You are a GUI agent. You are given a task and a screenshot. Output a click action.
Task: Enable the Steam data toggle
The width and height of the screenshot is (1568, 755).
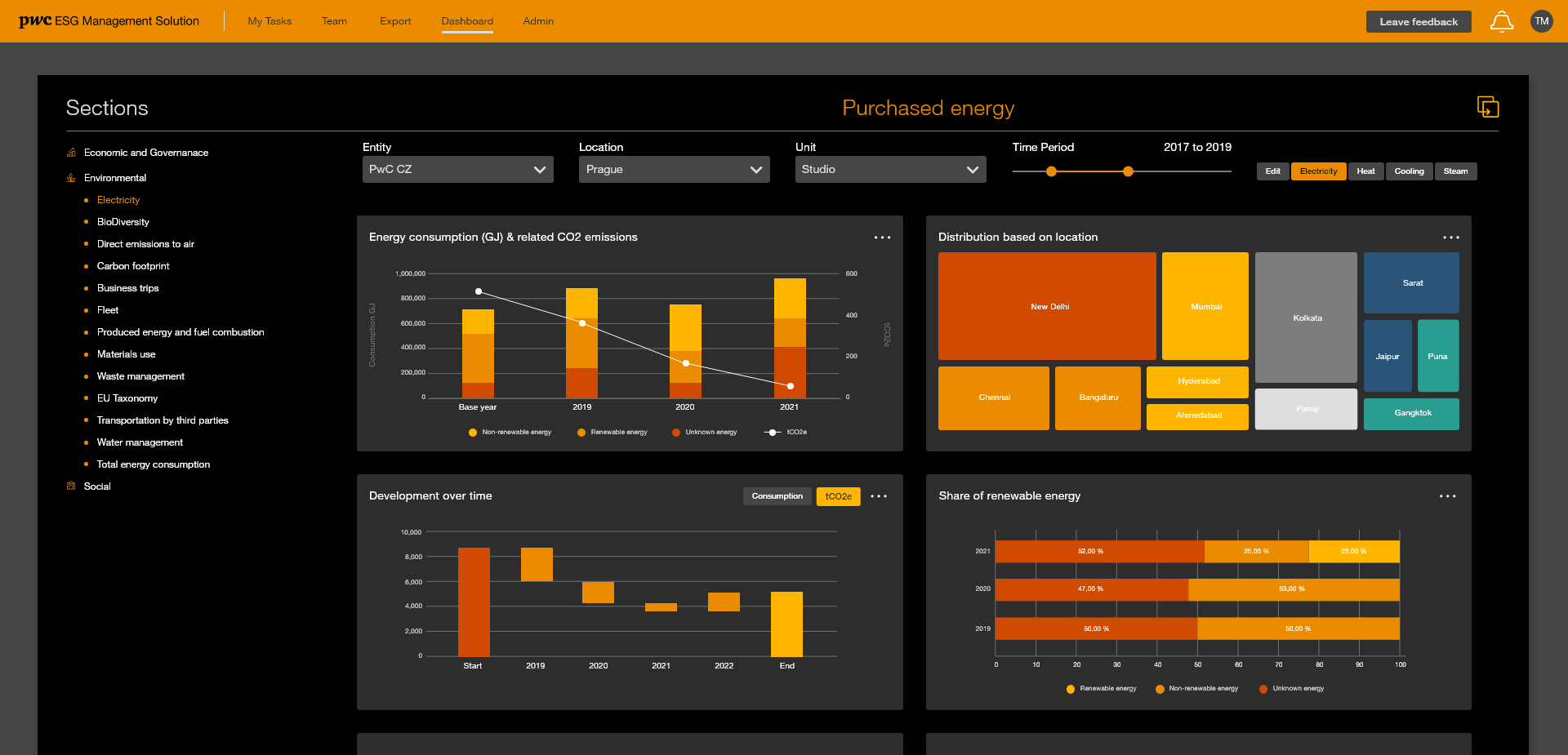[x=1455, y=171]
